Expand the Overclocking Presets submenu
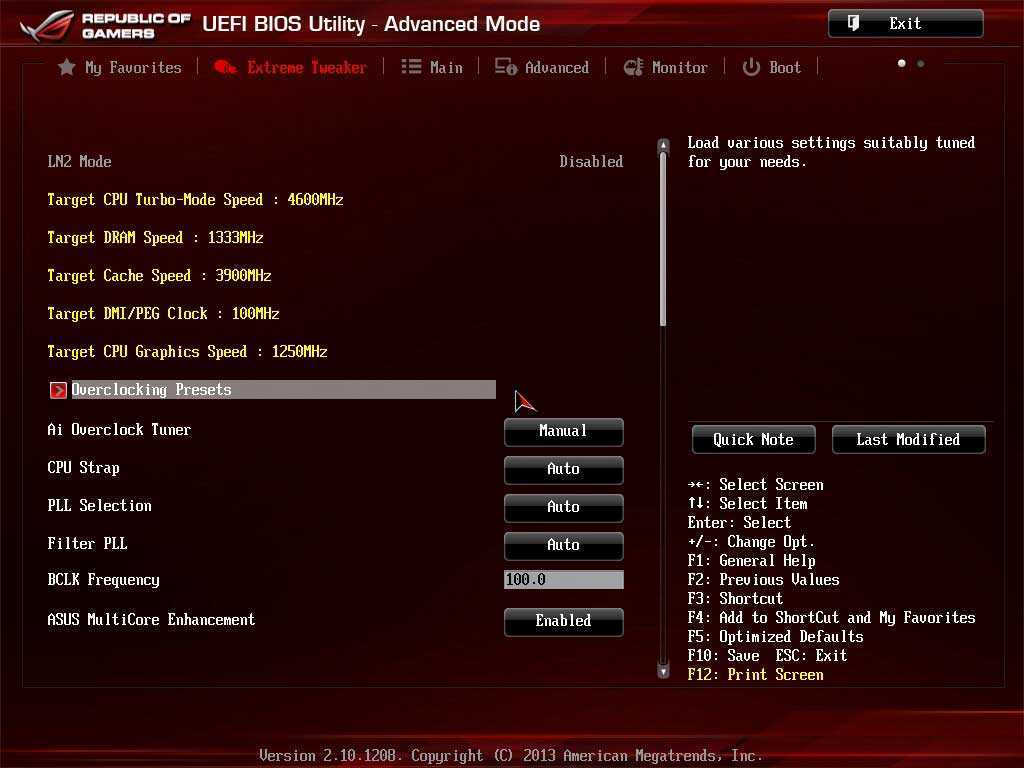 pyautogui.click(x=280, y=390)
